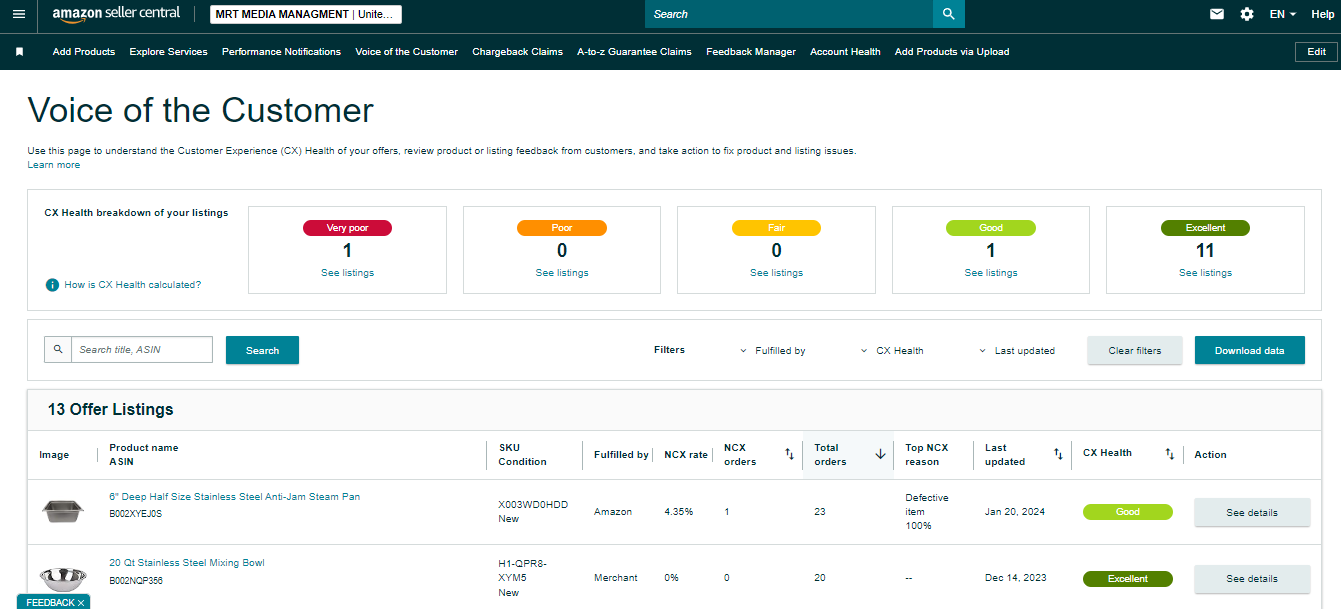Click the Dec 14, 2023 date
1341x609 pixels.
pyautogui.click(x=1014, y=578)
